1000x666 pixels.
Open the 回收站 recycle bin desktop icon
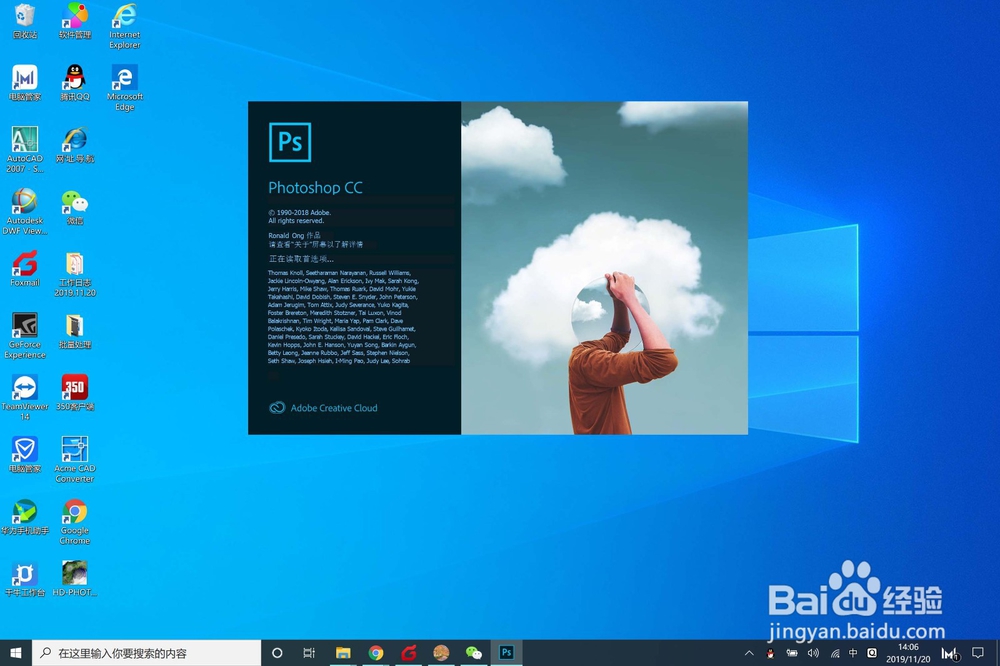[x=25, y=21]
